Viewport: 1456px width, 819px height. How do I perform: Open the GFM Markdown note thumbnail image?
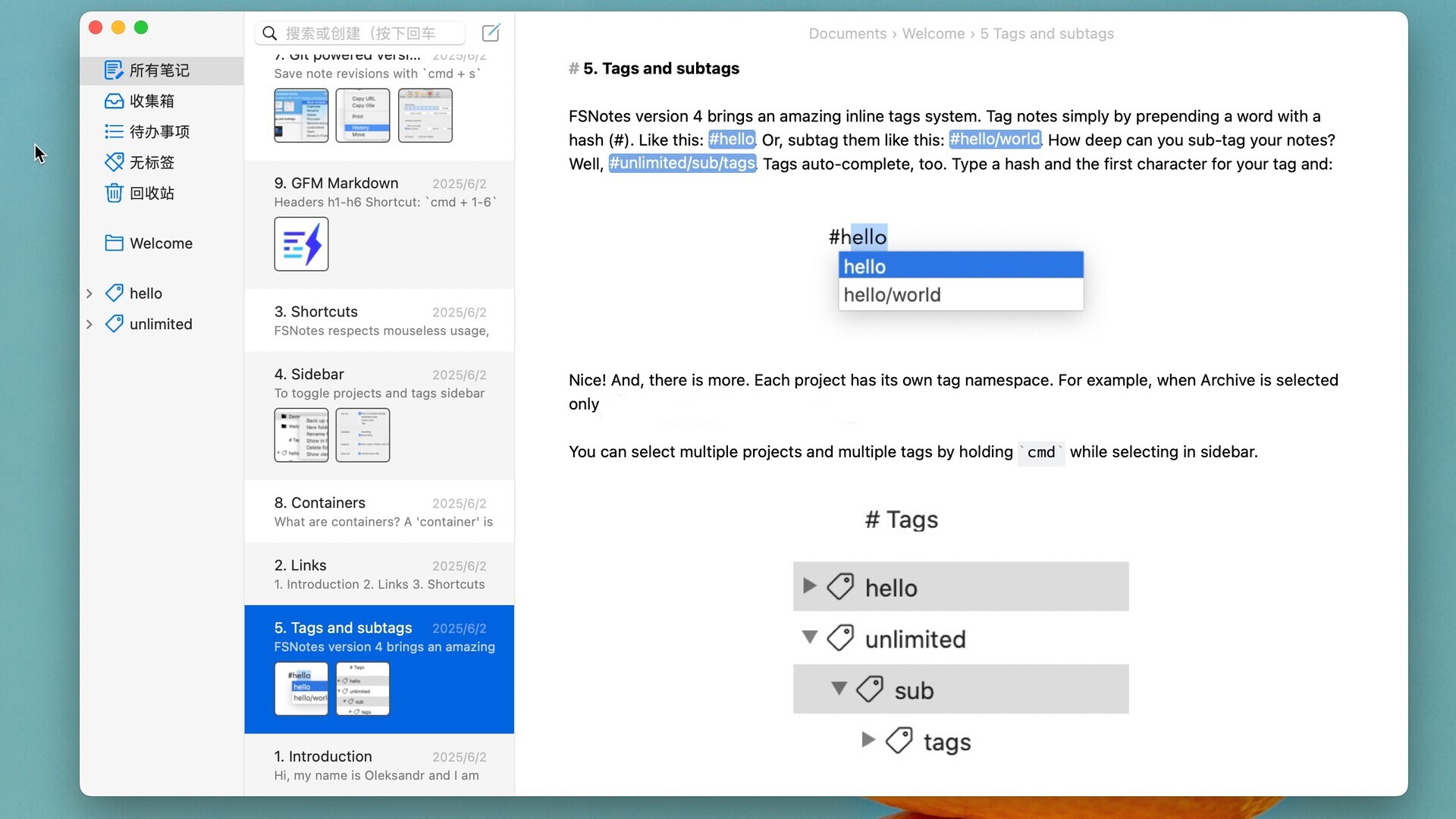[x=301, y=244]
